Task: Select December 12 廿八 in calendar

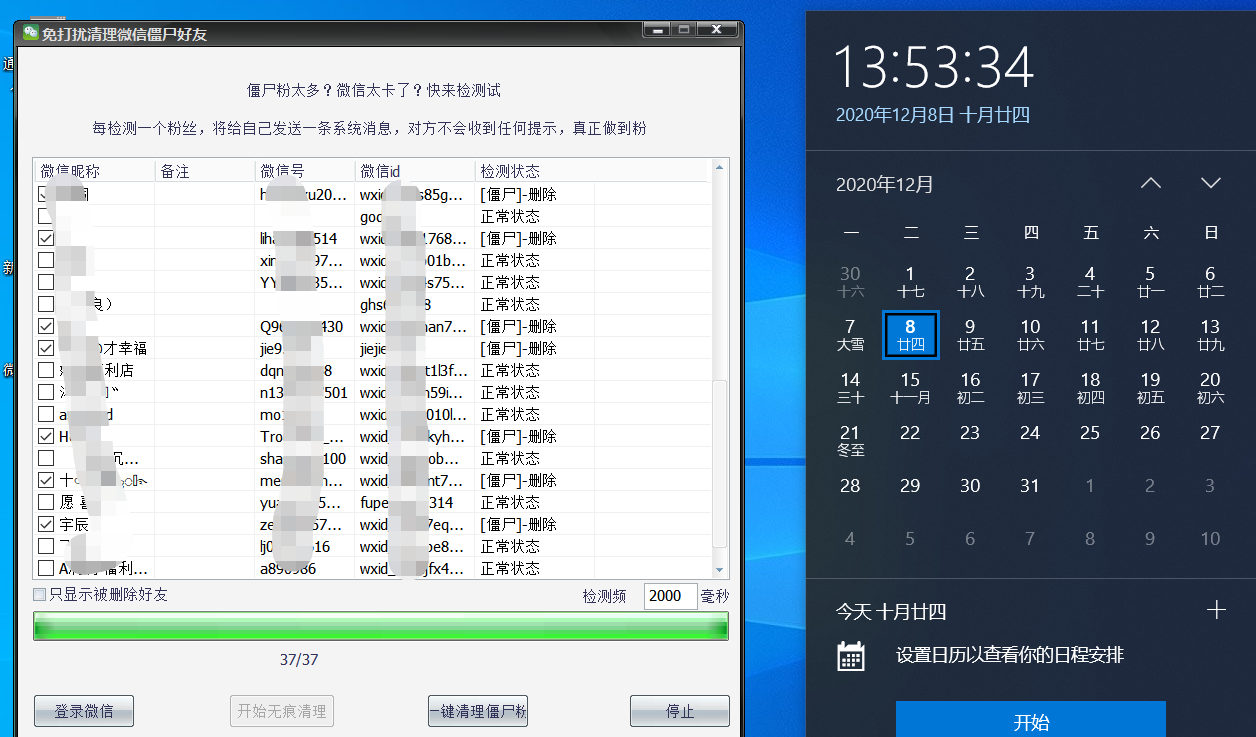Action: click(1151, 334)
